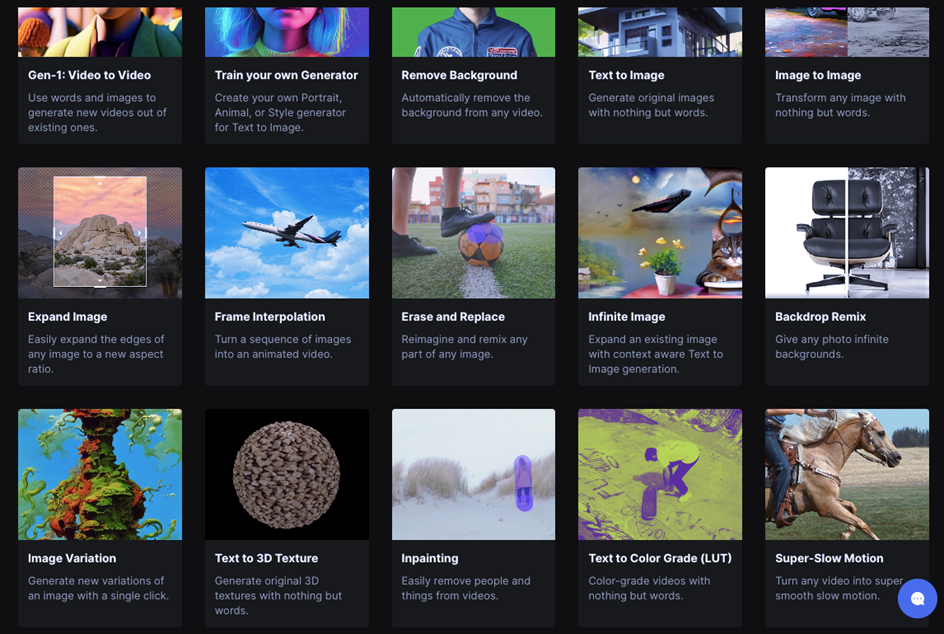This screenshot has width=944, height=634.
Task: Click 'Transform any image with nothing' description
Action: [x=840, y=105]
